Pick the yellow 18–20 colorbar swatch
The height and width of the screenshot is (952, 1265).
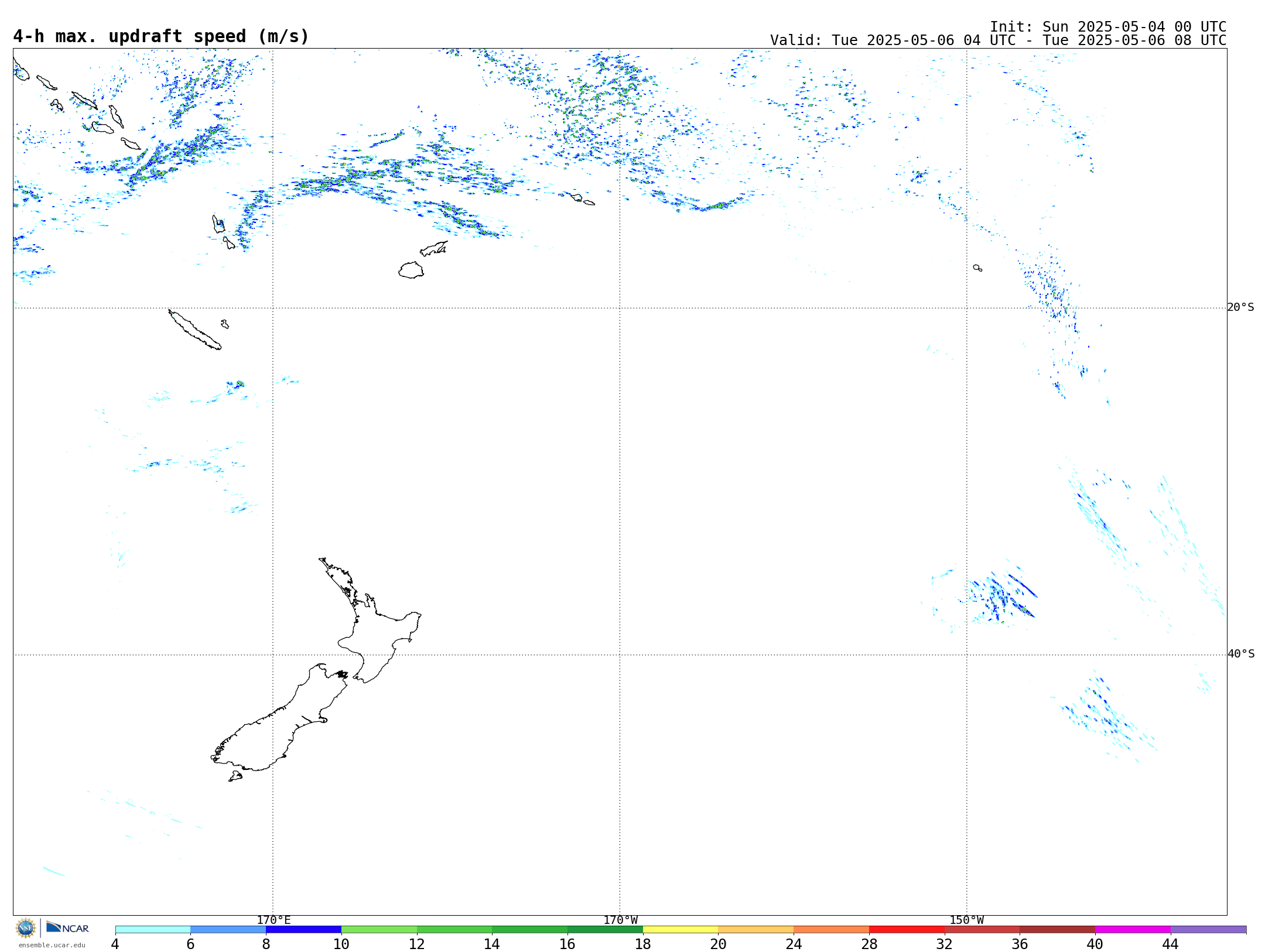[681, 929]
